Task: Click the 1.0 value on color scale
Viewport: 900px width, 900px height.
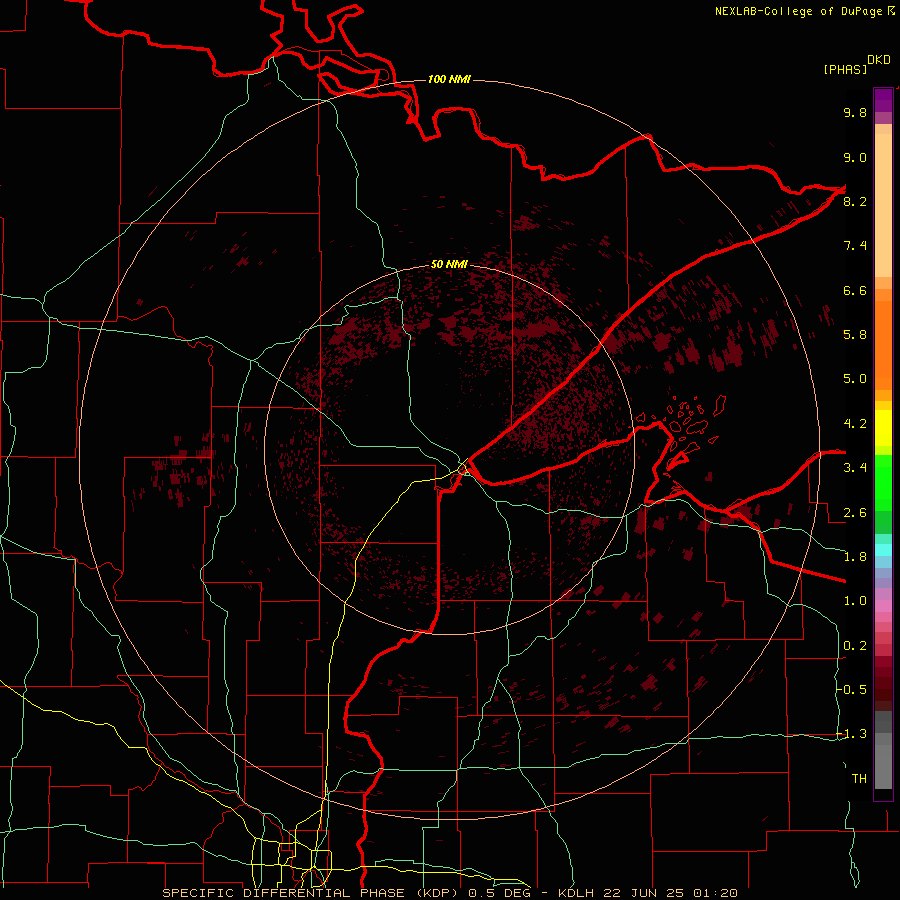Action: pyautogui.click(x=855, y=601)
